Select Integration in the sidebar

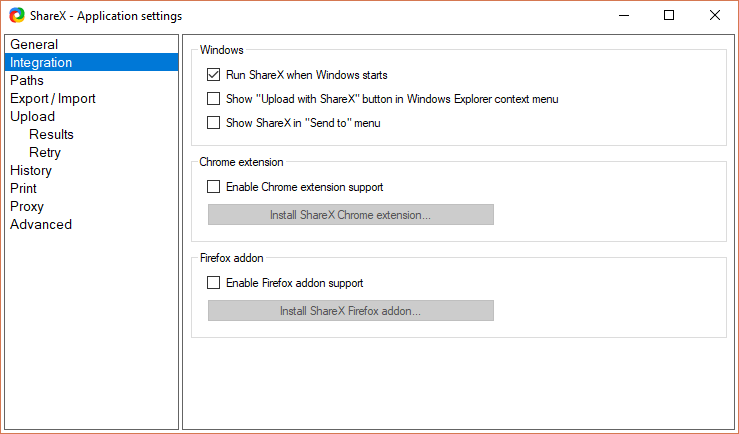point(91,62)
